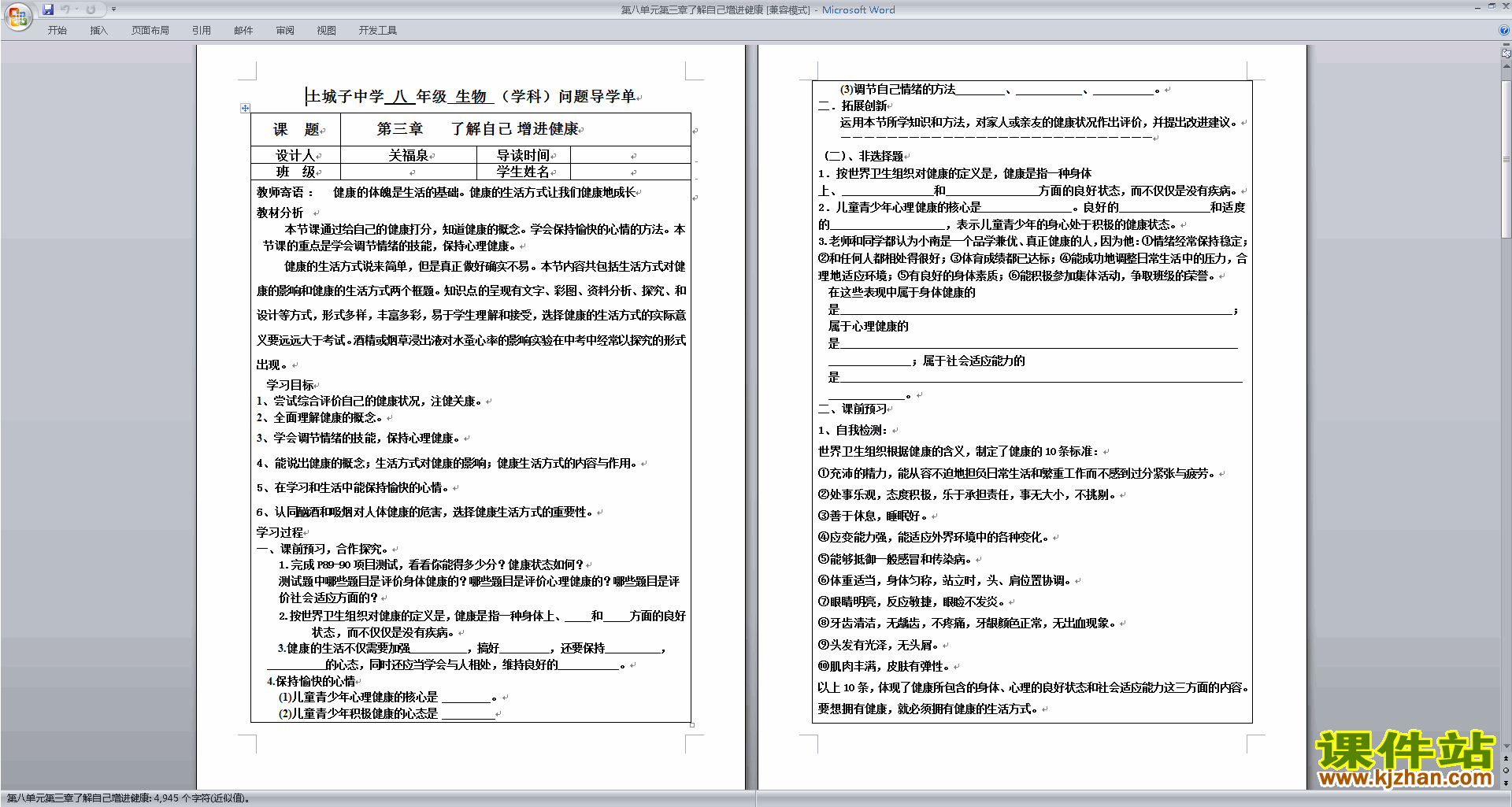Click the table move handle above the table

[x=245, y=108]
